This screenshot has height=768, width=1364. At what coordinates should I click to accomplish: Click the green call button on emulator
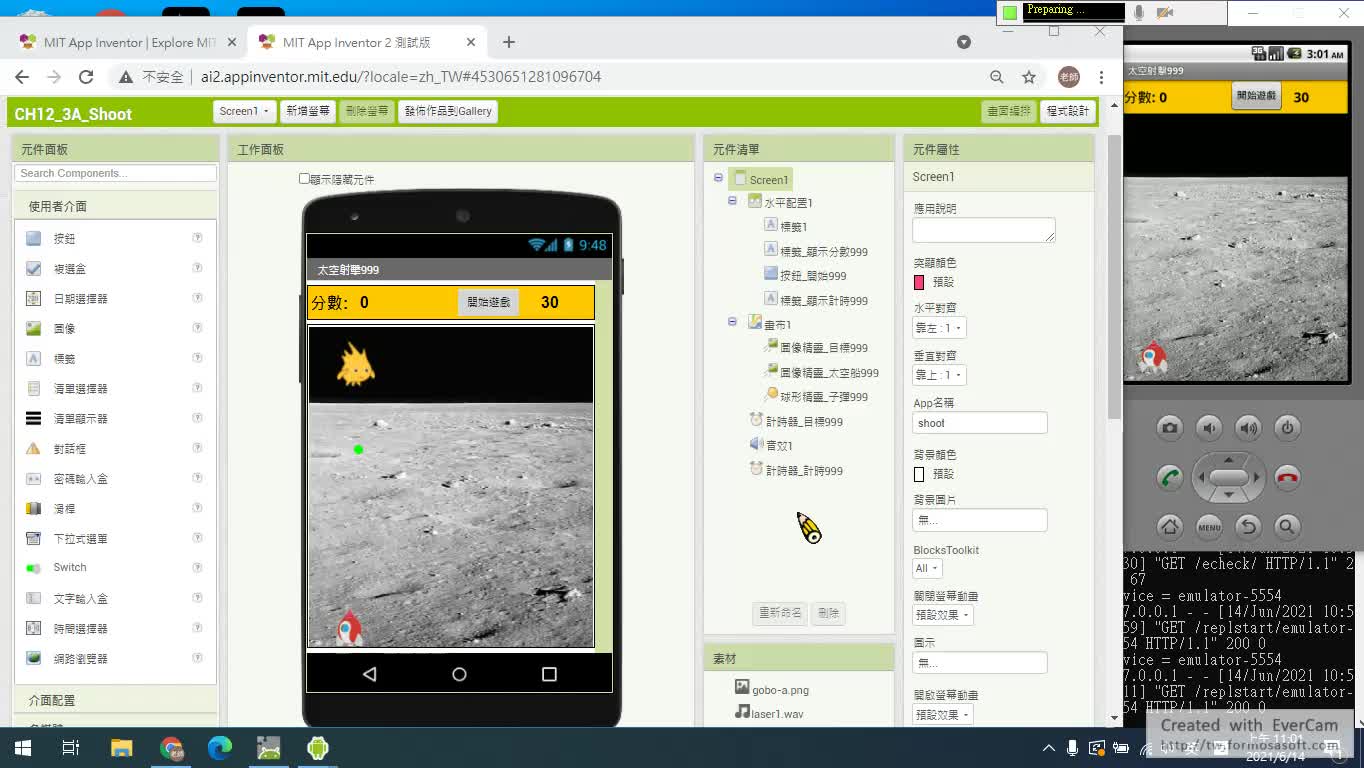(x=1169, y=477)
